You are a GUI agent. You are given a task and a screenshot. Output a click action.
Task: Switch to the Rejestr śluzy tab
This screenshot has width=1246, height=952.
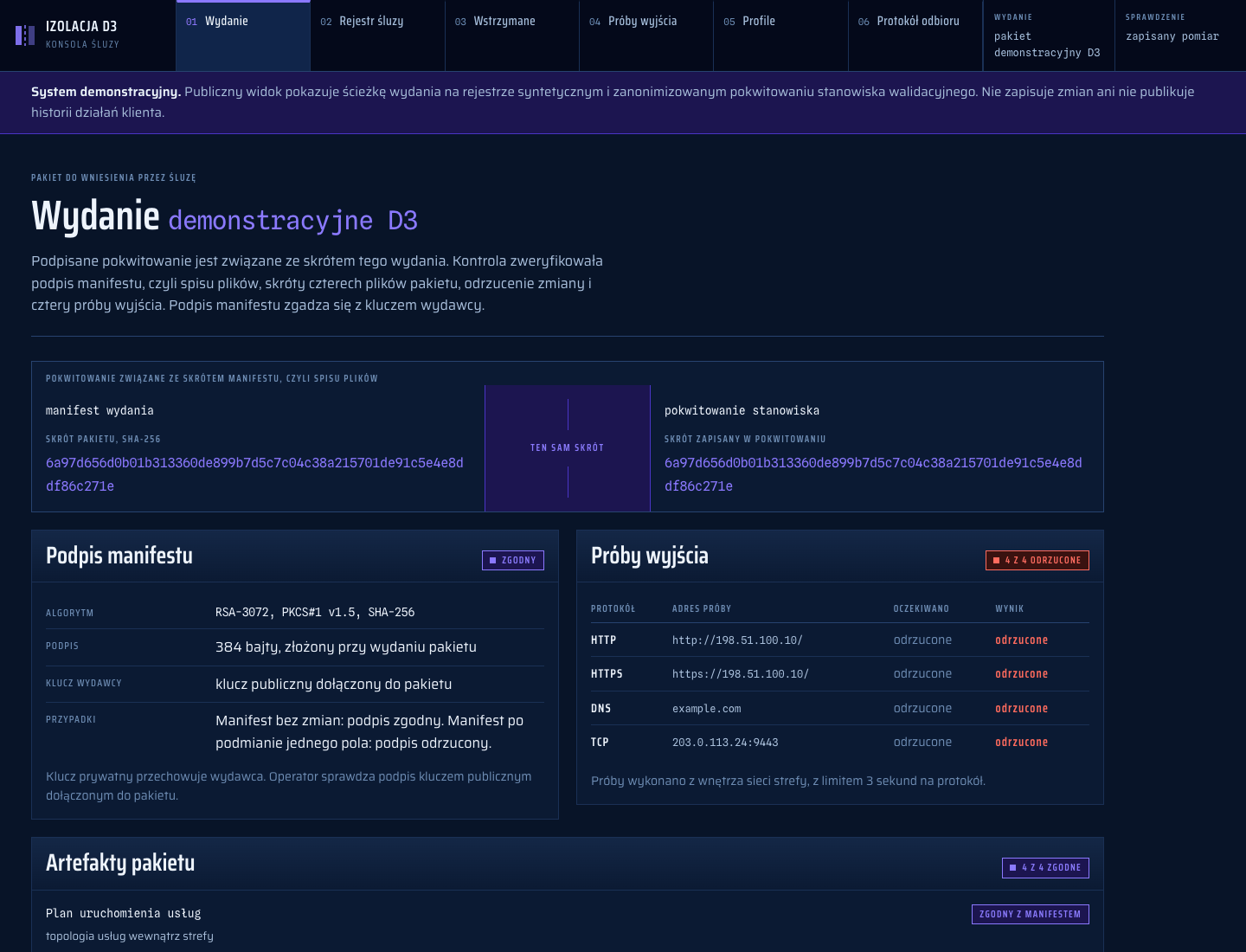click(377, 35)
